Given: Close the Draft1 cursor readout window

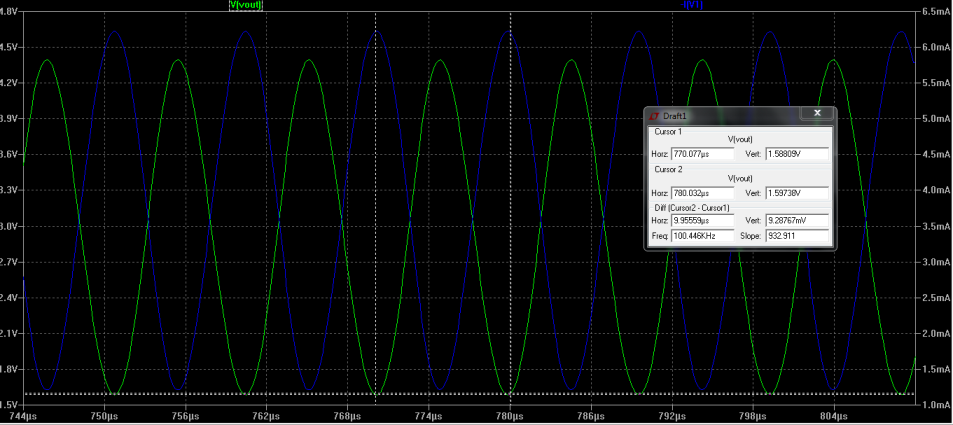Looking at the screenshot, I should click(x=817, y=114).
